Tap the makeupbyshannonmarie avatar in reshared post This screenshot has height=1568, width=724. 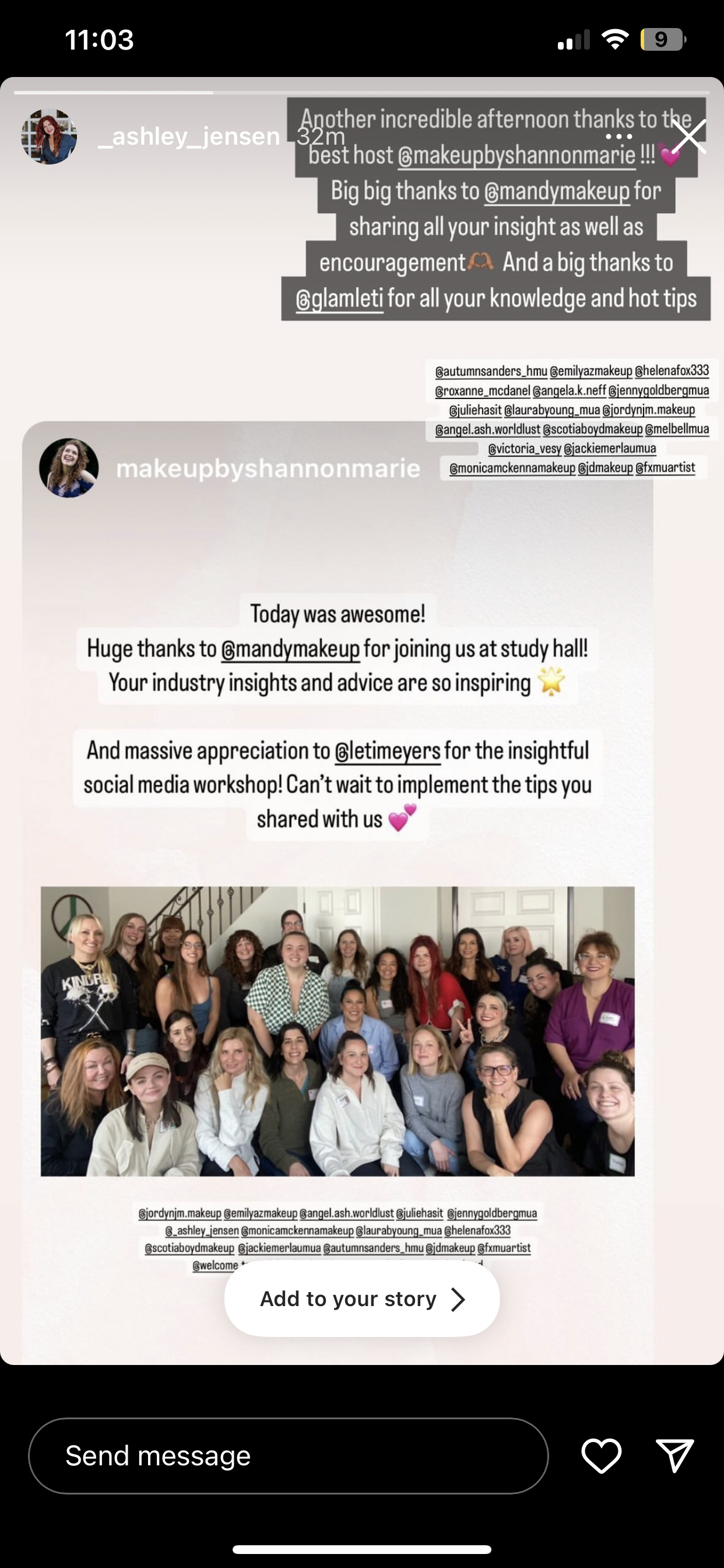coord(69,467)
